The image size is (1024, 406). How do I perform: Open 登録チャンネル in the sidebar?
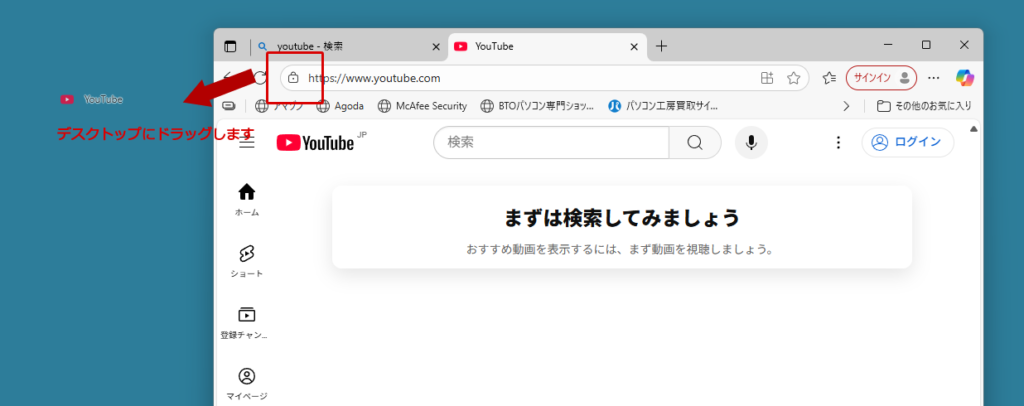(x=245, y=322)
